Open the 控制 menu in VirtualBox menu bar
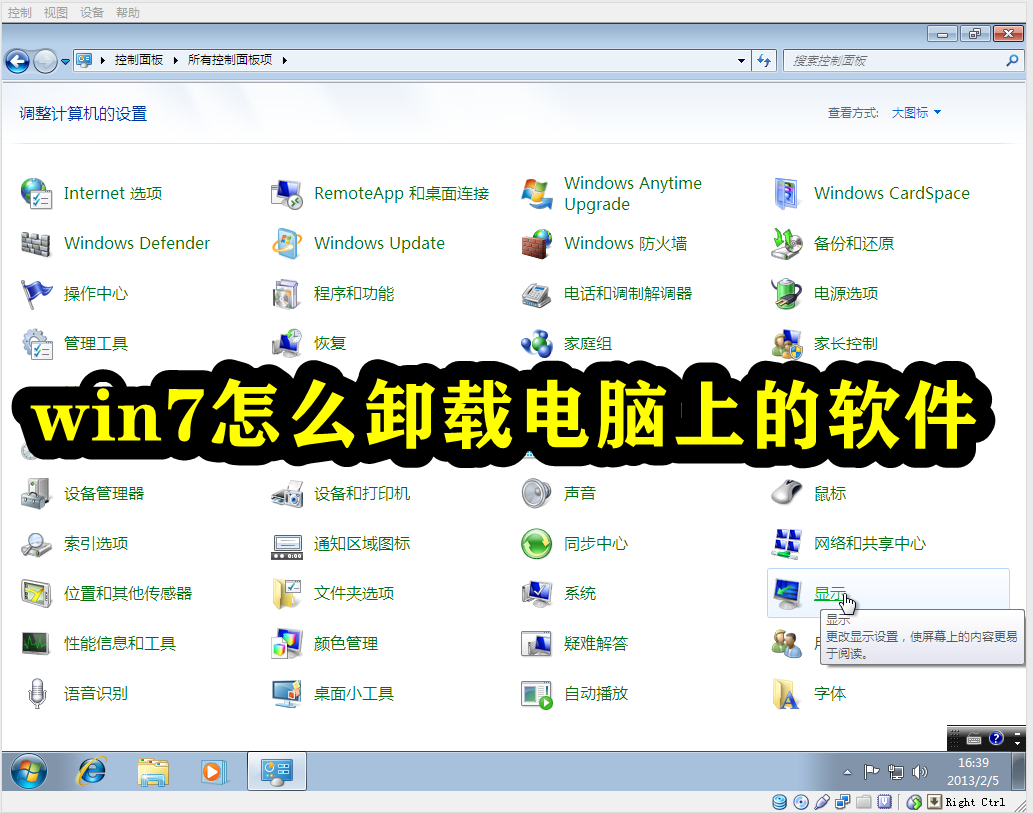1034x813 pixels. [x=20, y=12]
